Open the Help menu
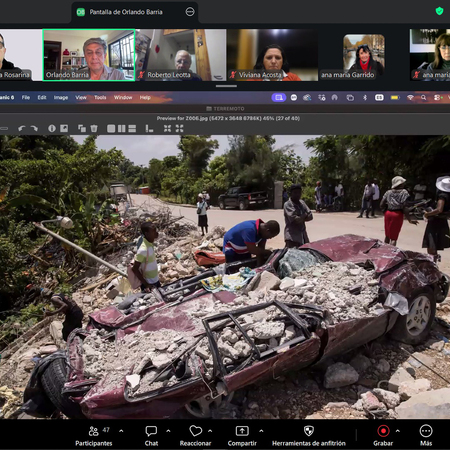 [145, 97]
